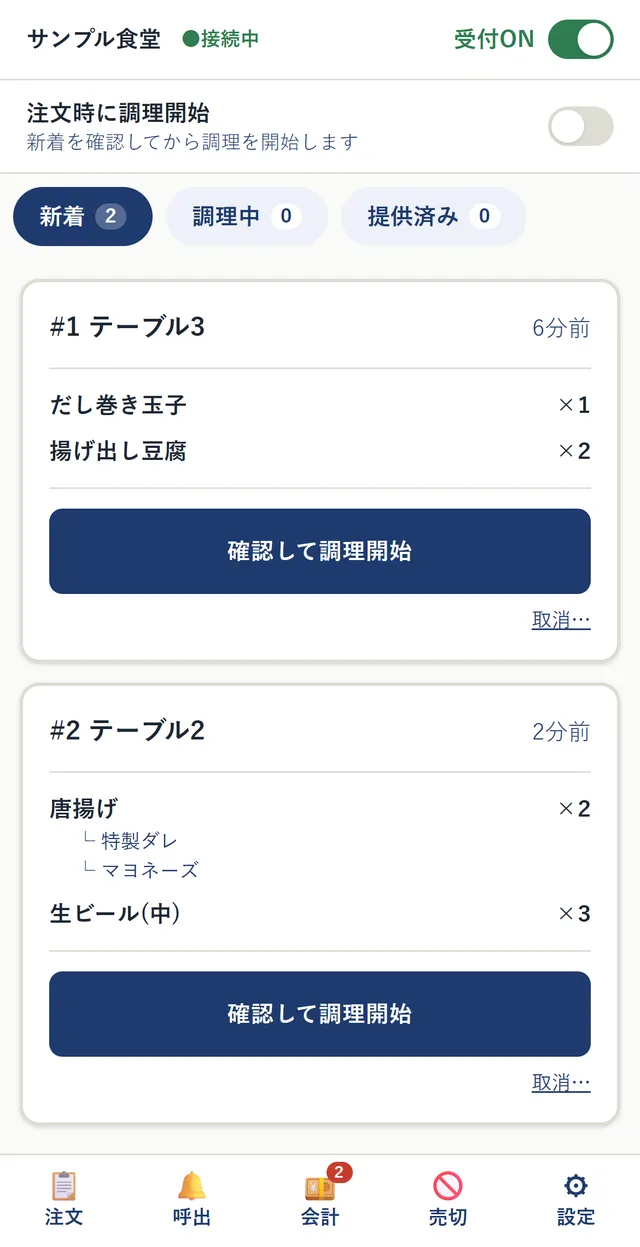The image size is (640, 1247).
Task: Switch to the 調理中 tab
Action: [247, 216]
